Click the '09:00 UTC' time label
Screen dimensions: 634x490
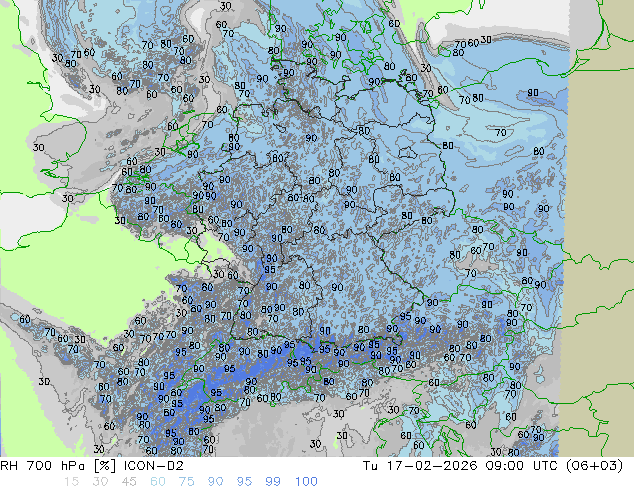point(522,466)
